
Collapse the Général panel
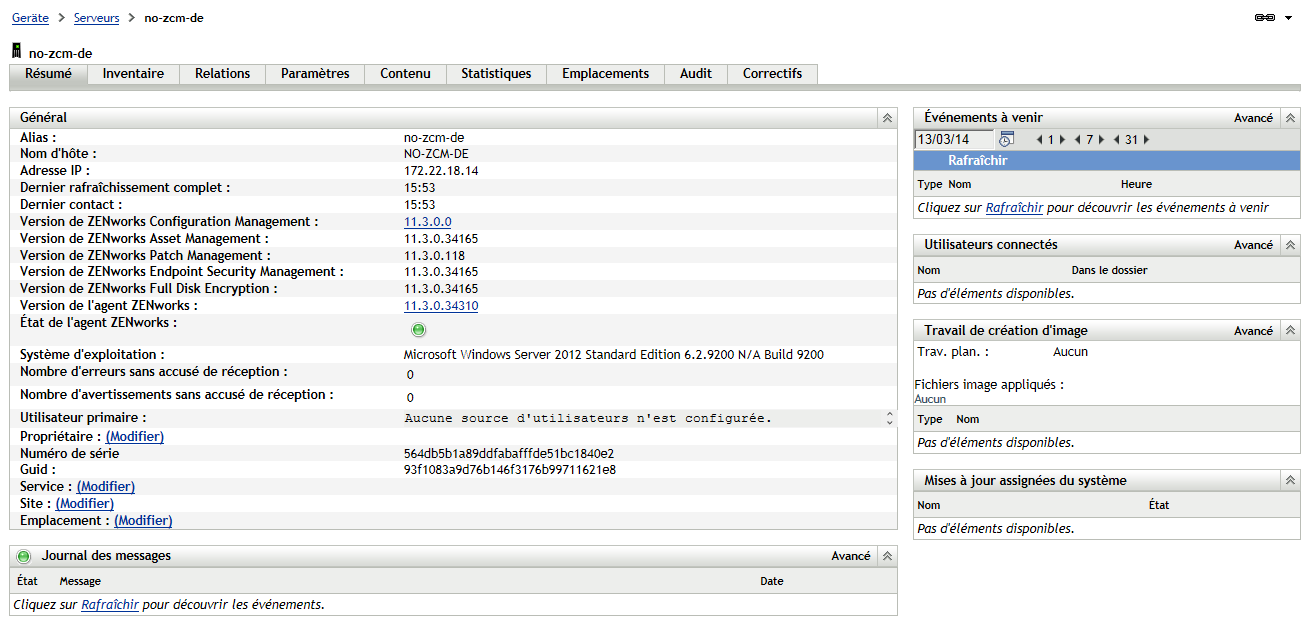point(887,118)
